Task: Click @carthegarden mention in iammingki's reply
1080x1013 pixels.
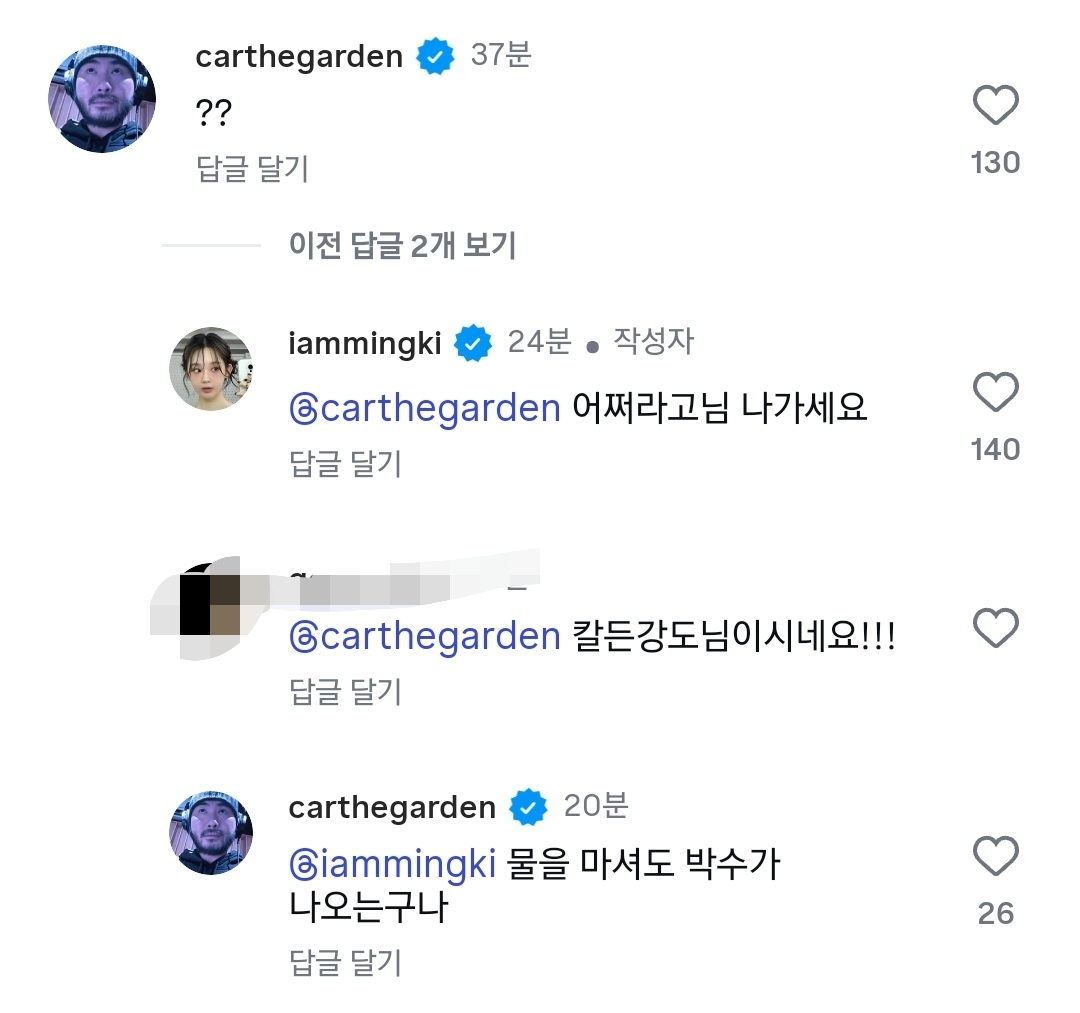Action: tap(424, 408)
